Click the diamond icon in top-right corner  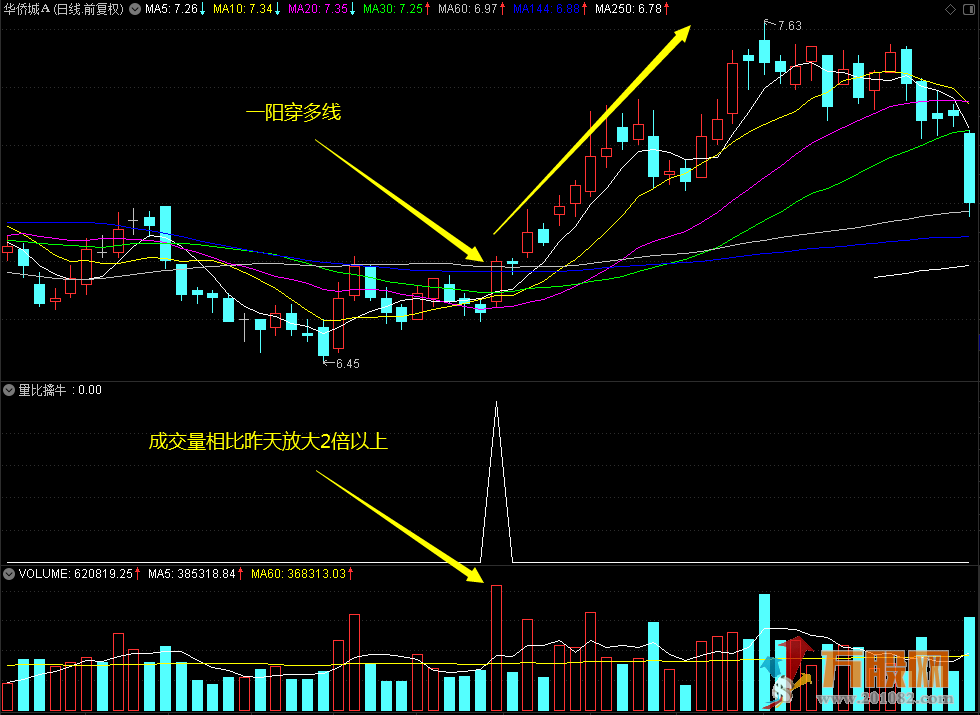coord(950,9)
